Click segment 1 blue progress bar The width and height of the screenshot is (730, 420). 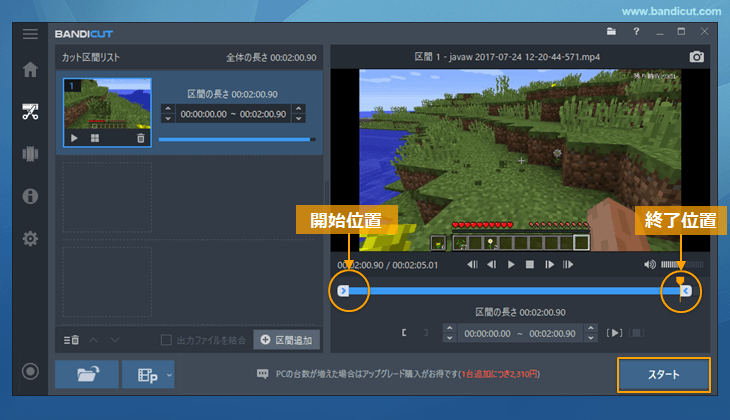point(237,139)
